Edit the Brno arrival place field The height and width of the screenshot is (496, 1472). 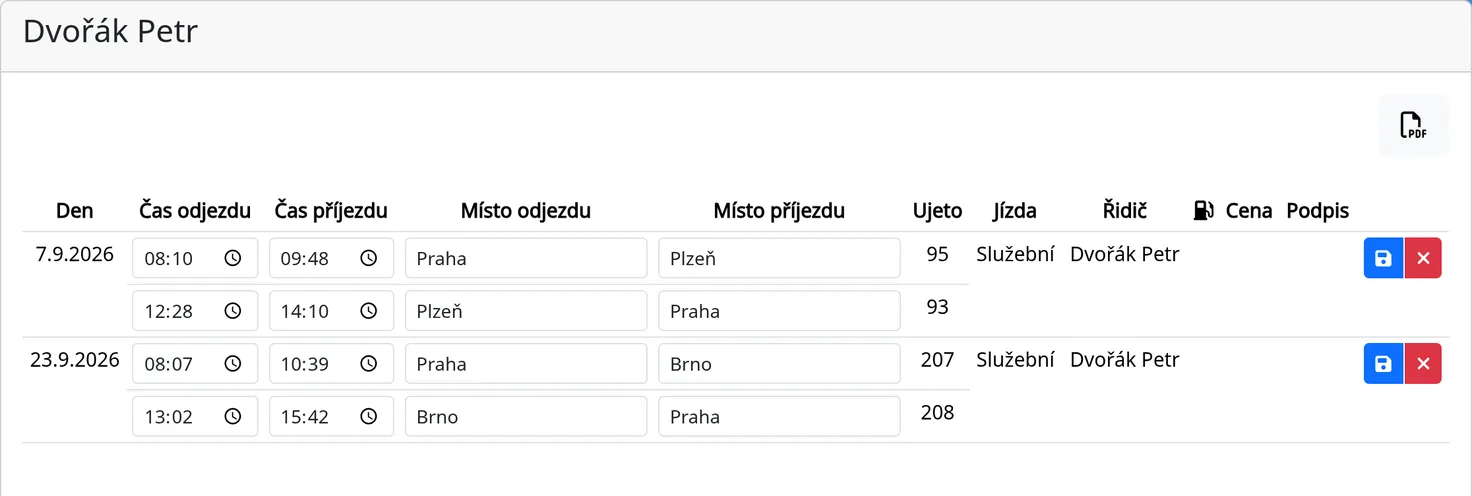pyautogui.click(x=779, y=364)
